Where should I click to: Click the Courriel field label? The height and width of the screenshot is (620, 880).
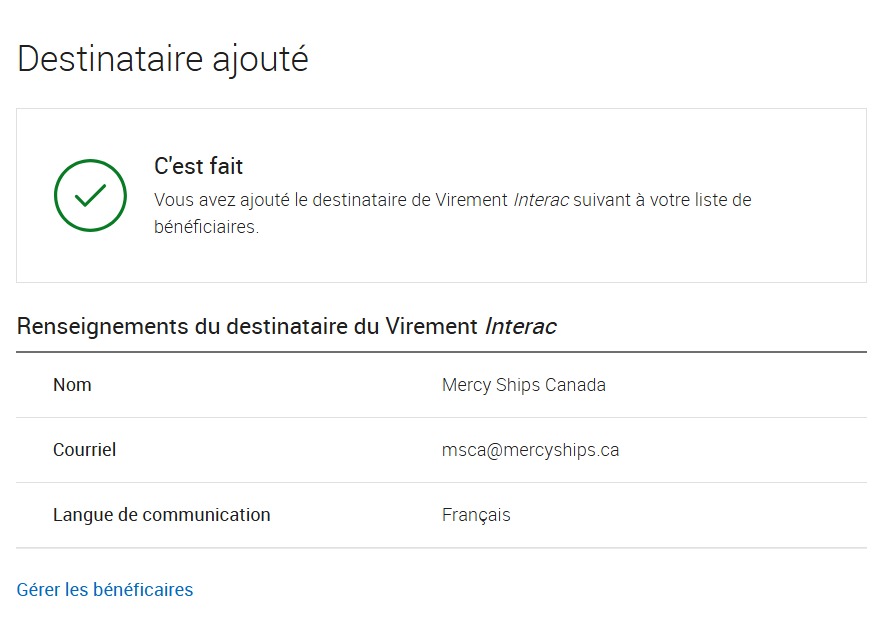click(85, 450)
